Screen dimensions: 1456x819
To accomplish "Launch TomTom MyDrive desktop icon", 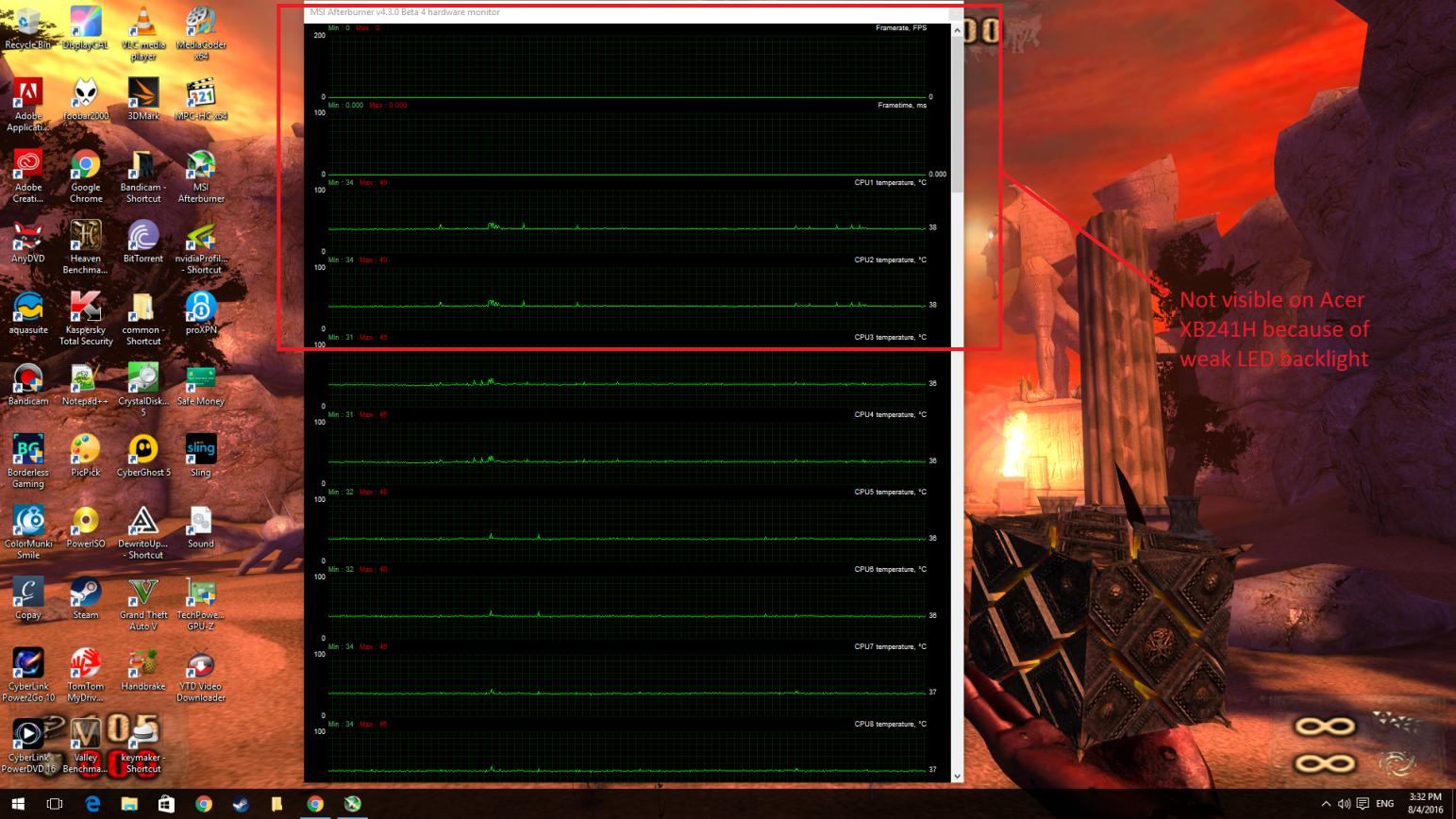I will tap(86, 675).
